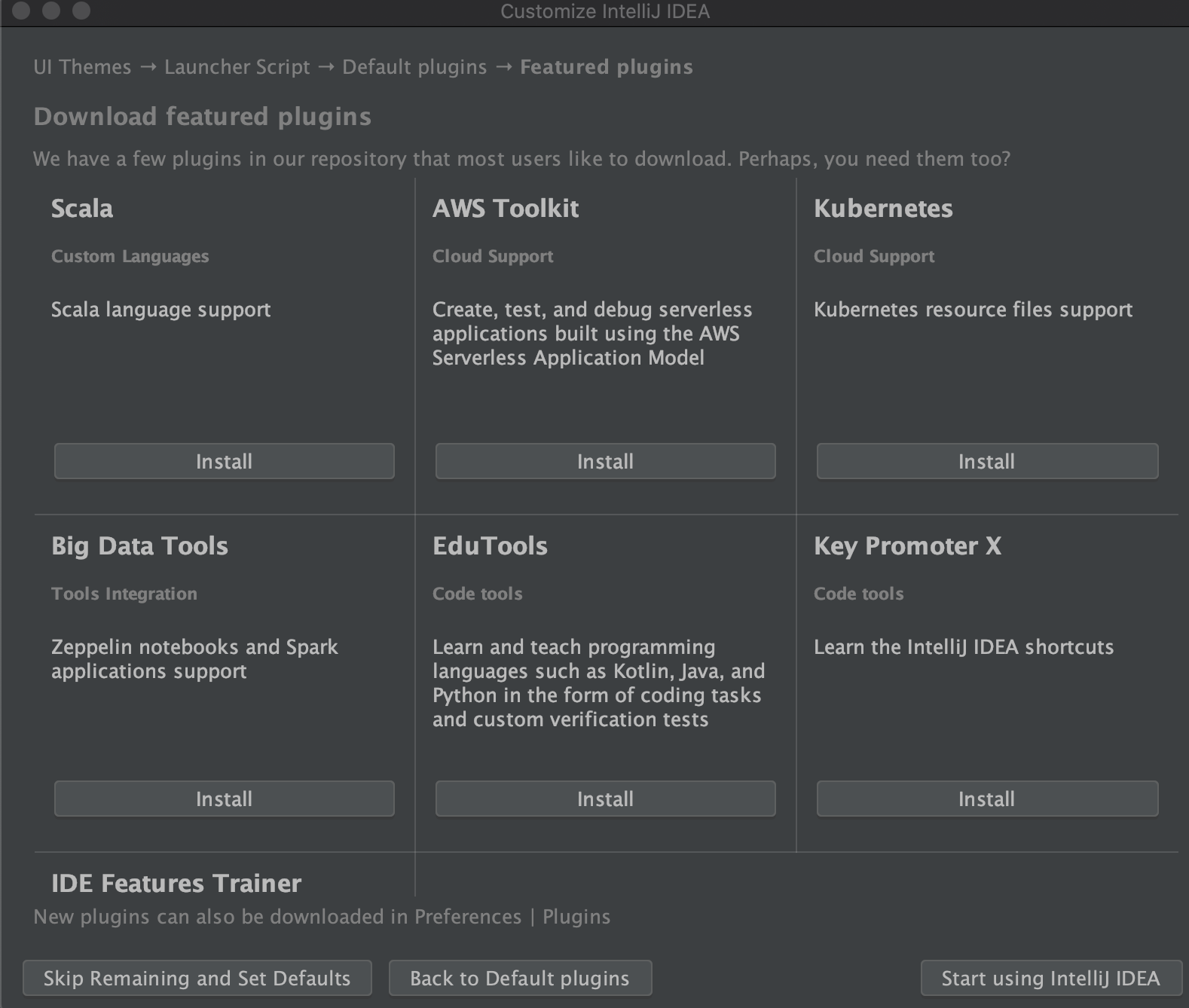Install the Scala plugin

pyautogui.click(x=224, y=461)
